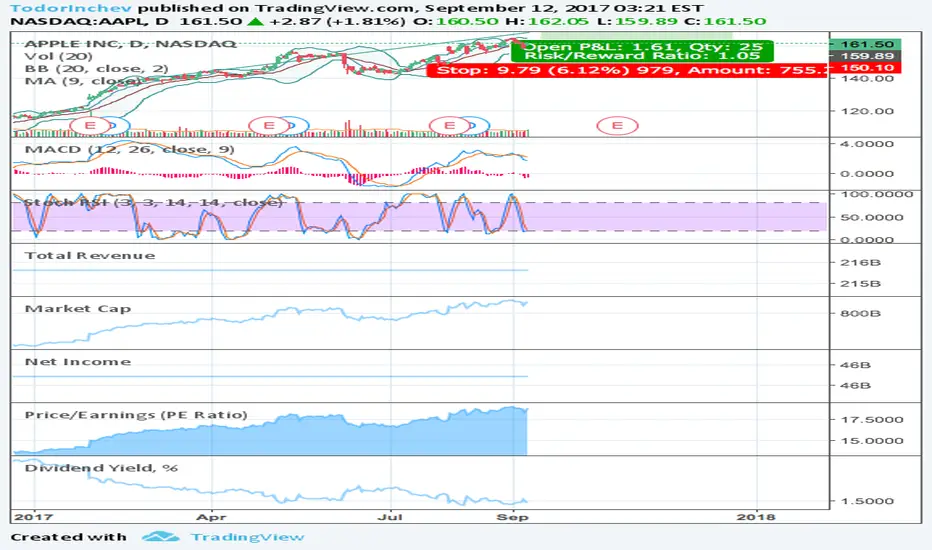This screenshot has height=550, width=932.
Task: Click the 'Net Income' pane label
Action: coord(78,362)
